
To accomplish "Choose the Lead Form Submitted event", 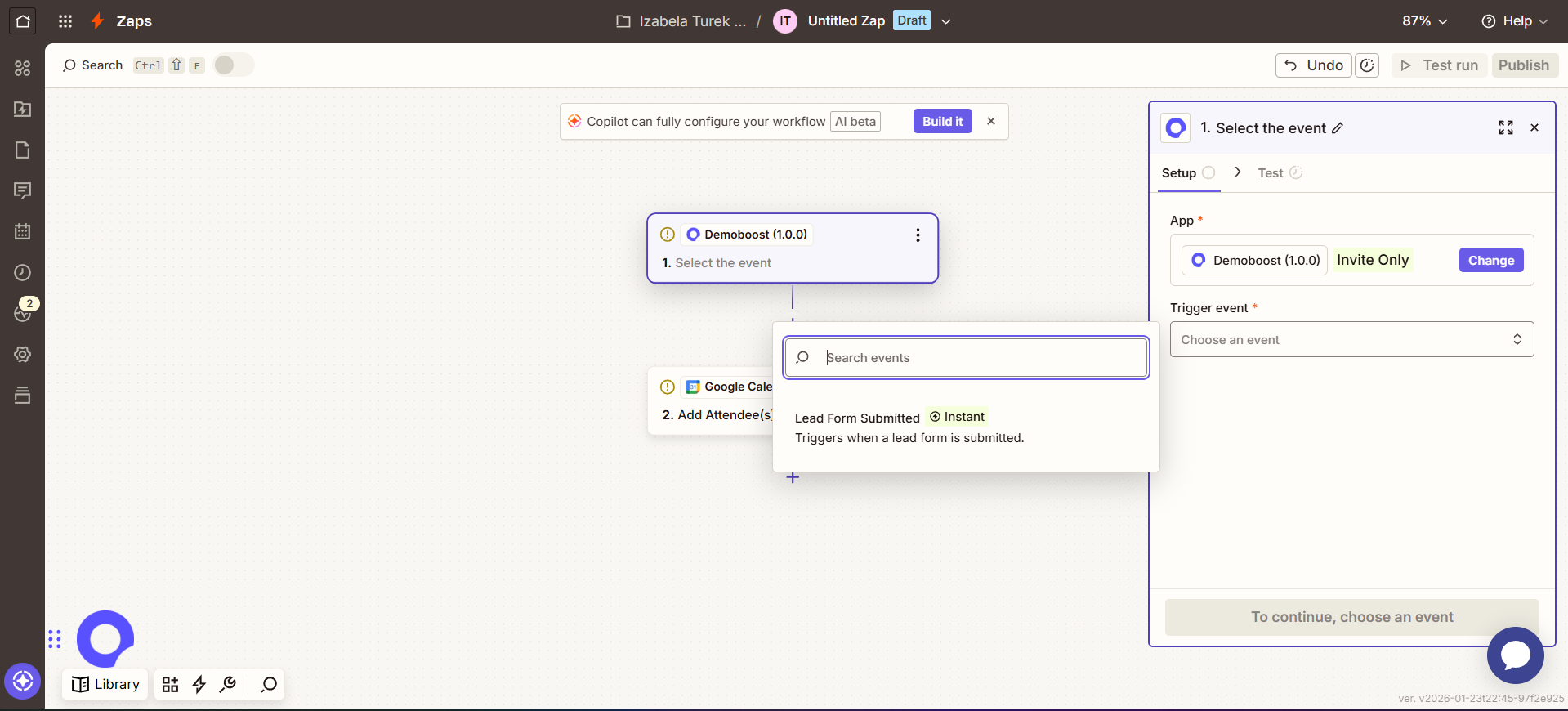I will (x=966, y=427).
